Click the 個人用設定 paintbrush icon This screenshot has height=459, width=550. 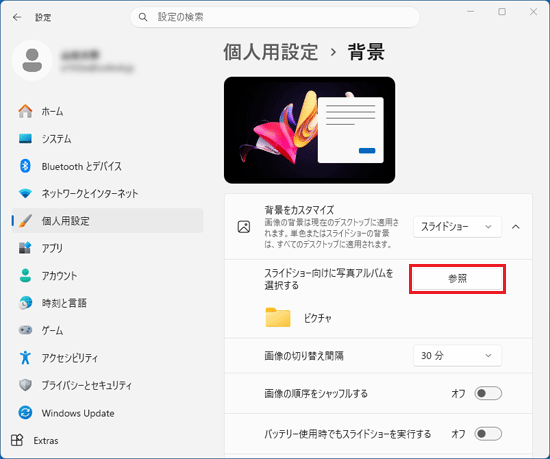(x=25, y=221)
